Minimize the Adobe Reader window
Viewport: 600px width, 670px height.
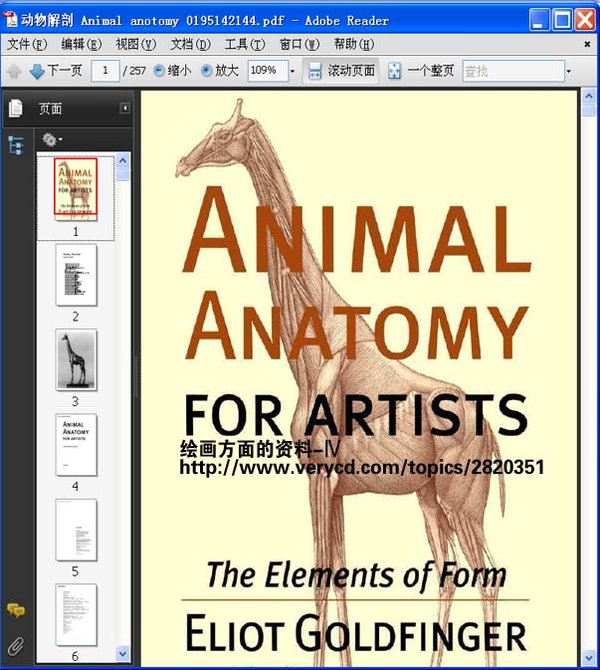tap(539, 20)
